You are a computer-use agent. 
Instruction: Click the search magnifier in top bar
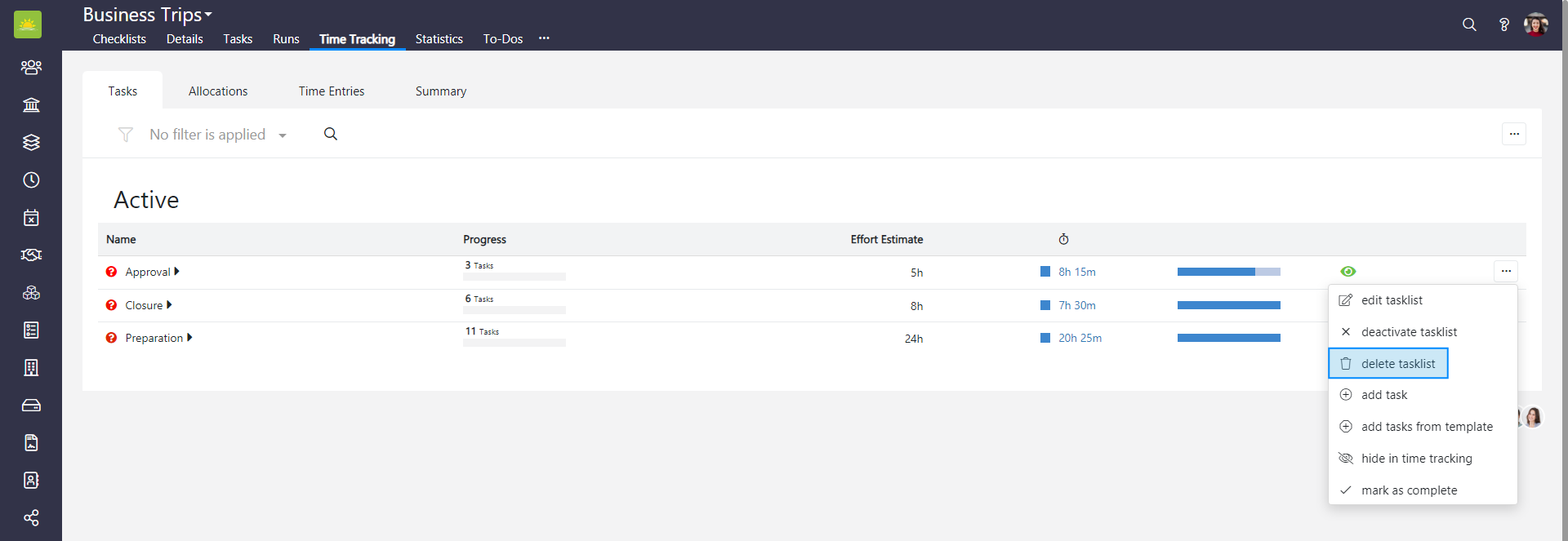tap(1469, 24)
